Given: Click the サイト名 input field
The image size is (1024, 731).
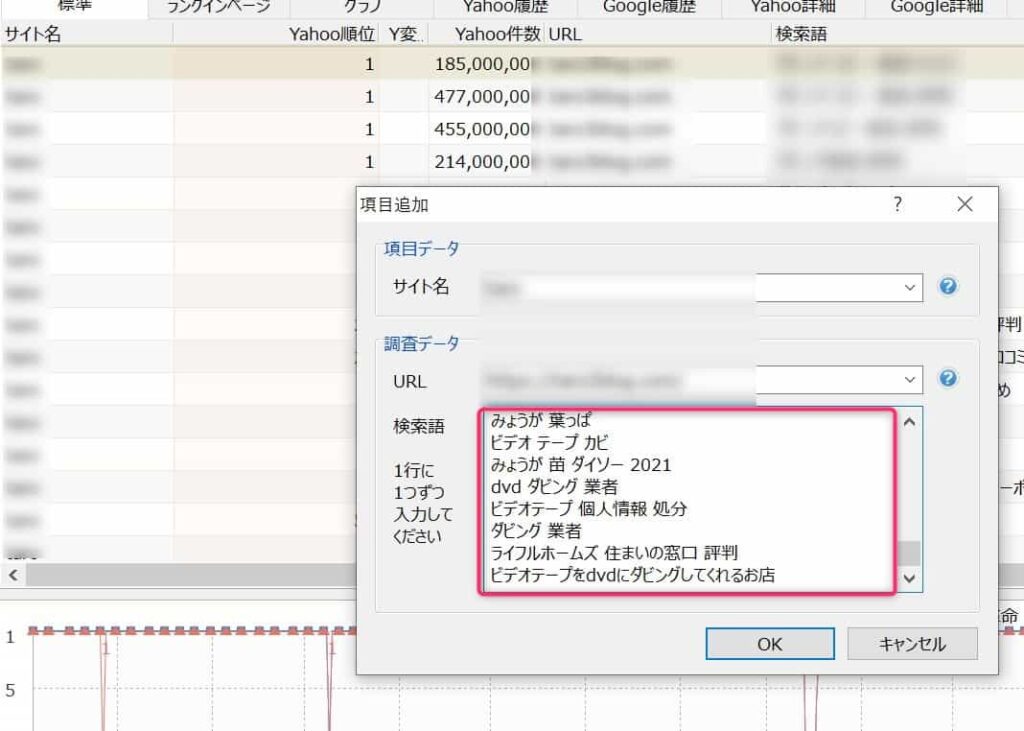Looking at the screenshot, I should click(x=701, y=287).
